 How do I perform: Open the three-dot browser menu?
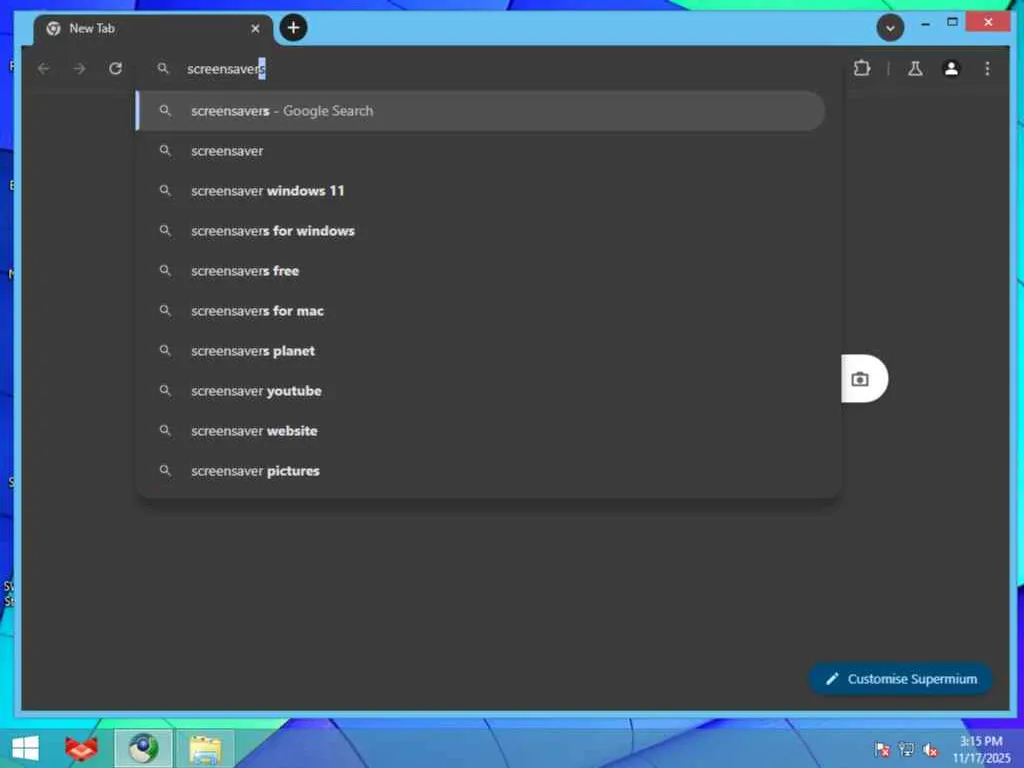pos(987,69)
